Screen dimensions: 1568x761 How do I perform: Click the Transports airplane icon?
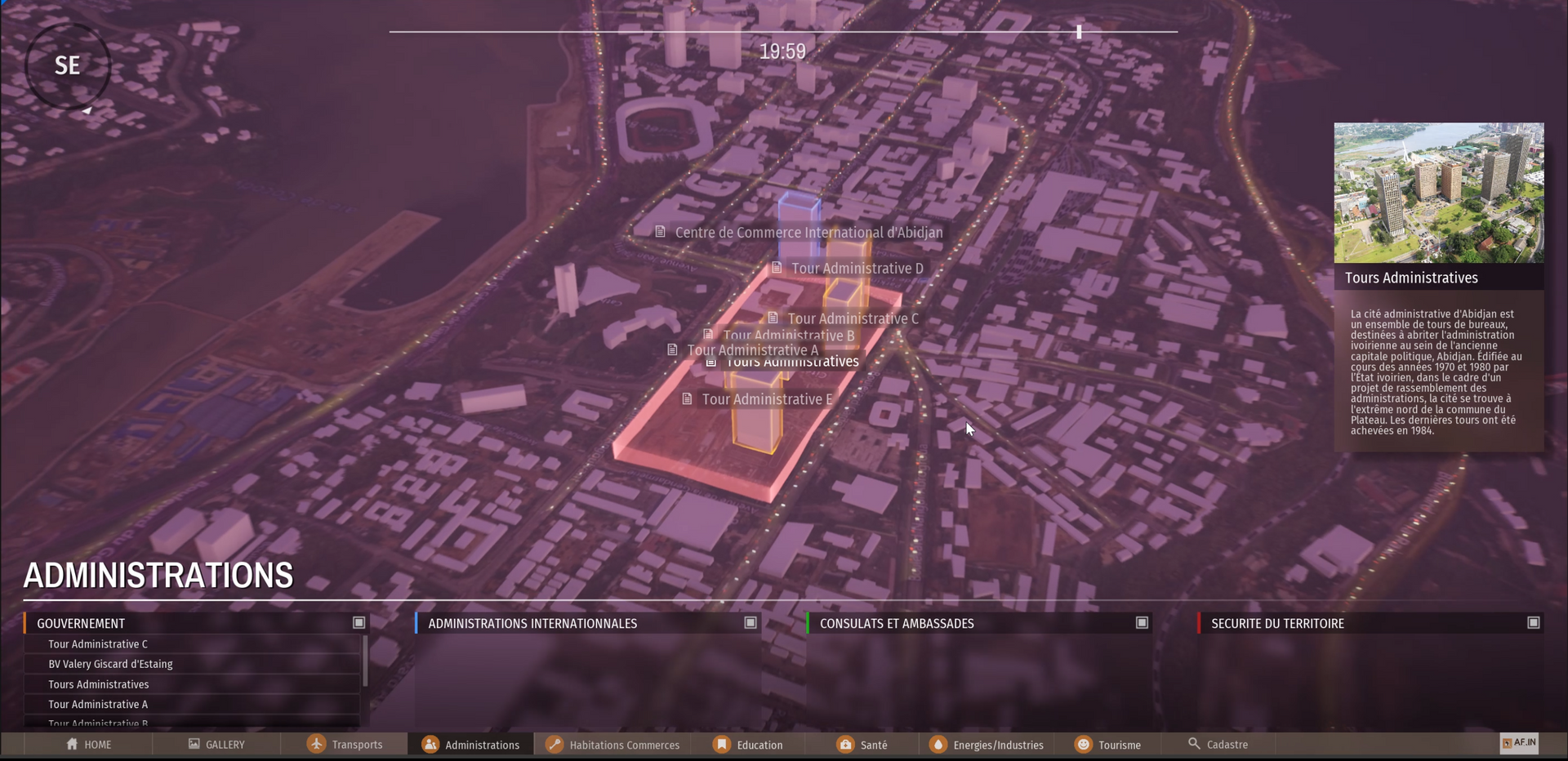pyautogui.click(x=316, y=744)
